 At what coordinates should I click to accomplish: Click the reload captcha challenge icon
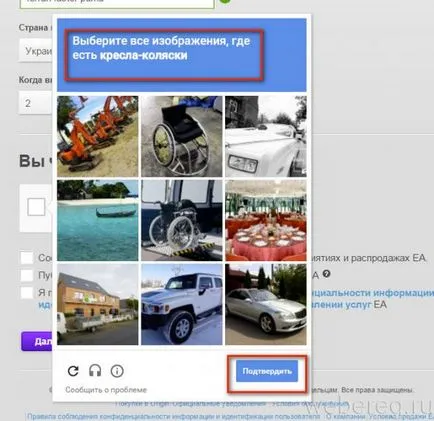tap(73, 371)
